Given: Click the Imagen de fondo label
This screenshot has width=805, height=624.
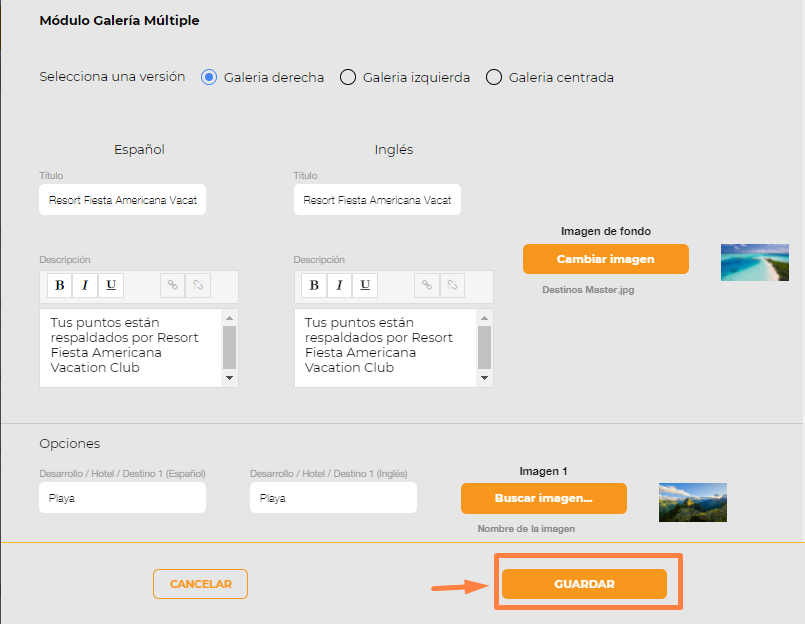Looking at the screenshot, I should click(x=606, y=231).
